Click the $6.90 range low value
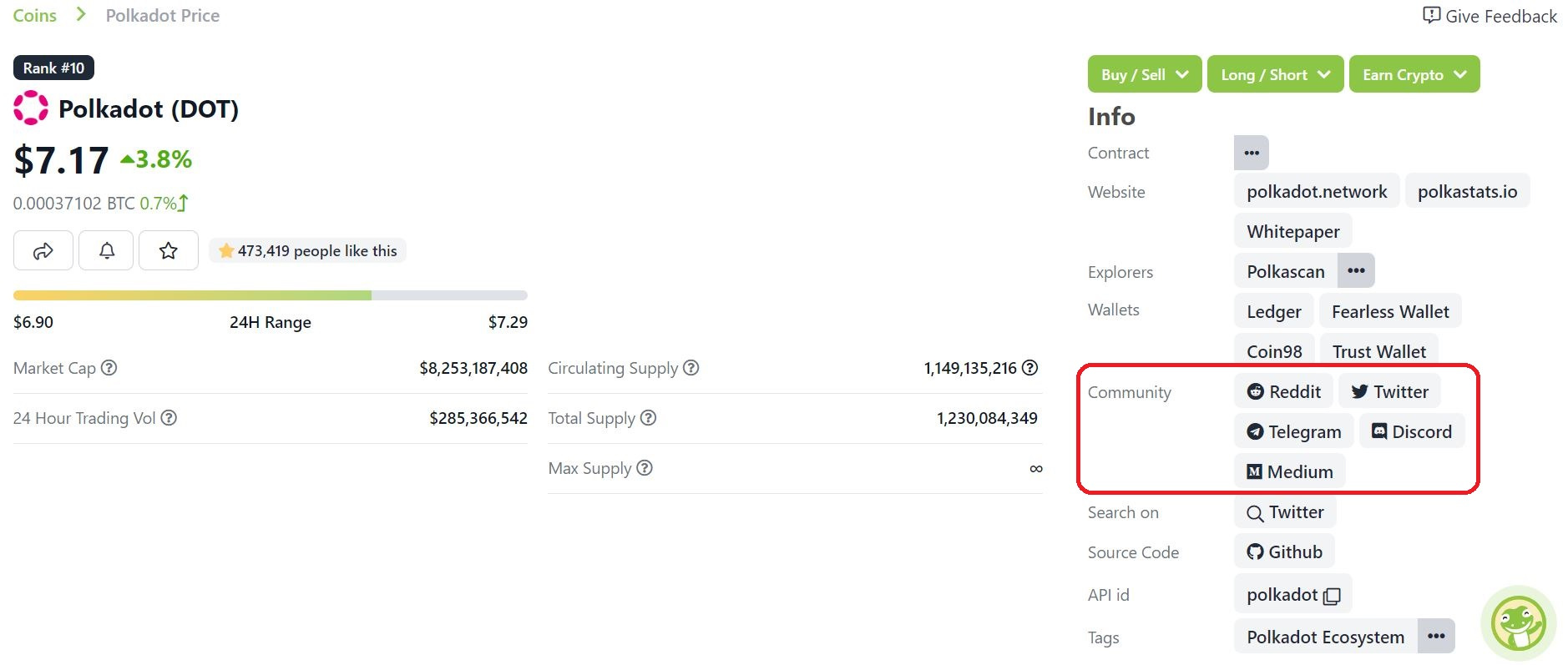 tap(33, 322)
